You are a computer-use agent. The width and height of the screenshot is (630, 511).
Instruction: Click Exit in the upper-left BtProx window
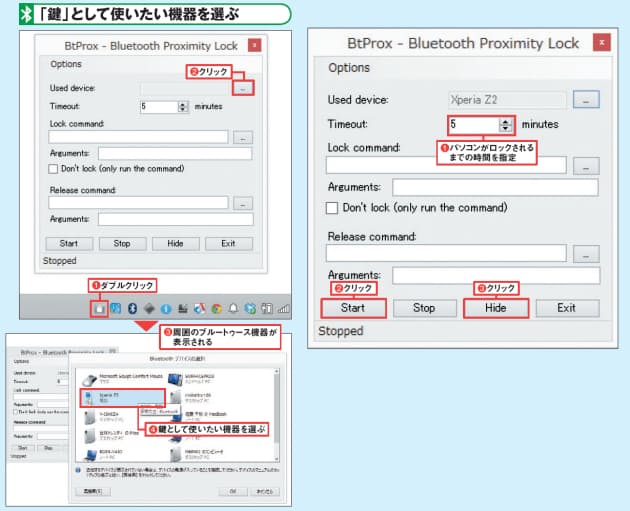tap(229, 243)
